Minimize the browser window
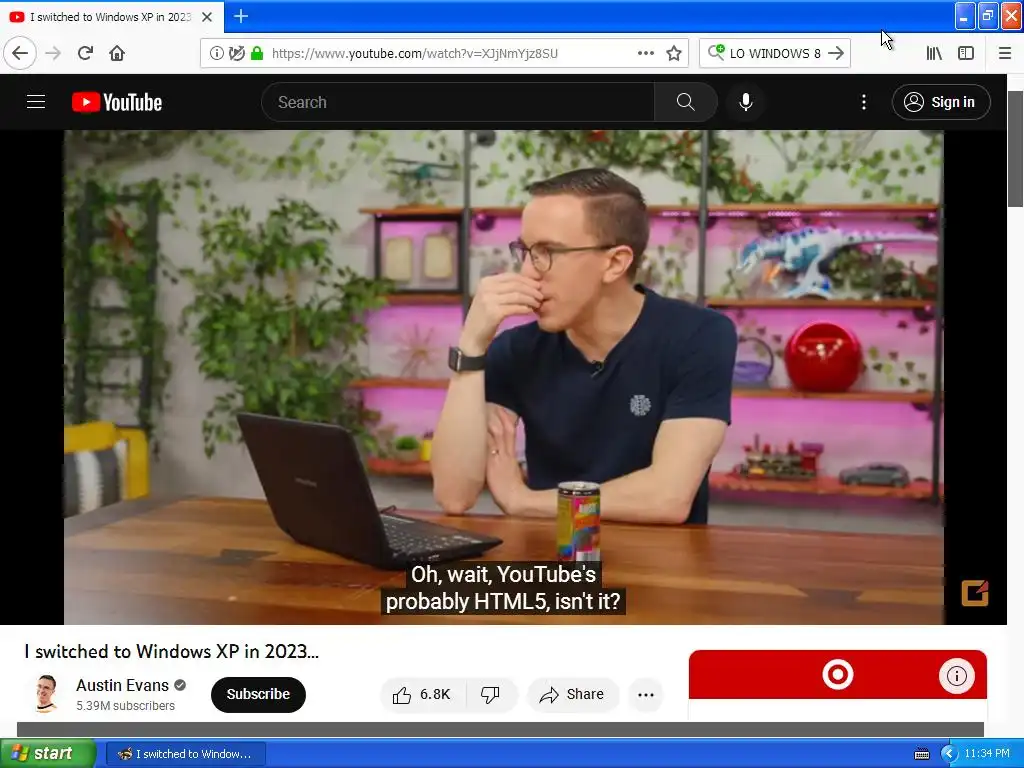Viewport: 1024px width, 768px height. point(965,16)
